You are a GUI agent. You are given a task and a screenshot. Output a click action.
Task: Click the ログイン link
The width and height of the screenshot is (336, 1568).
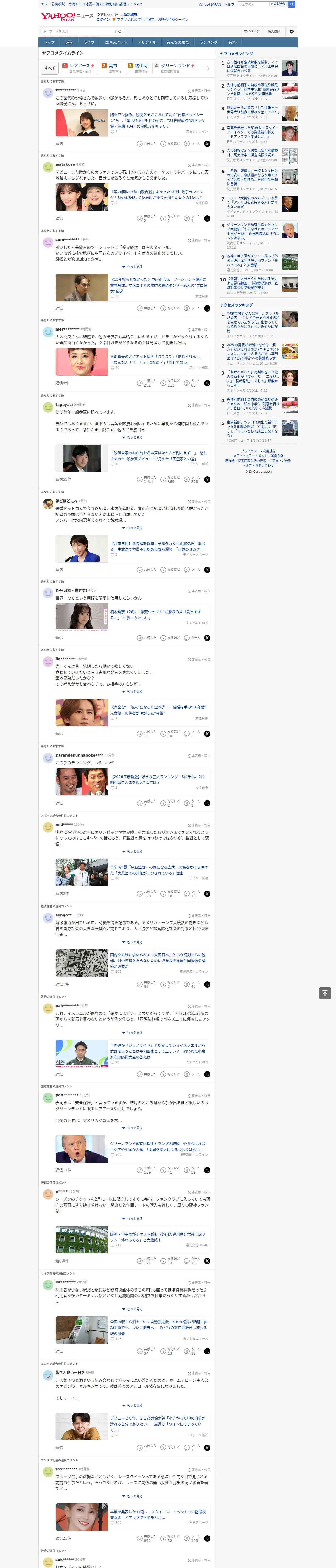103,20
